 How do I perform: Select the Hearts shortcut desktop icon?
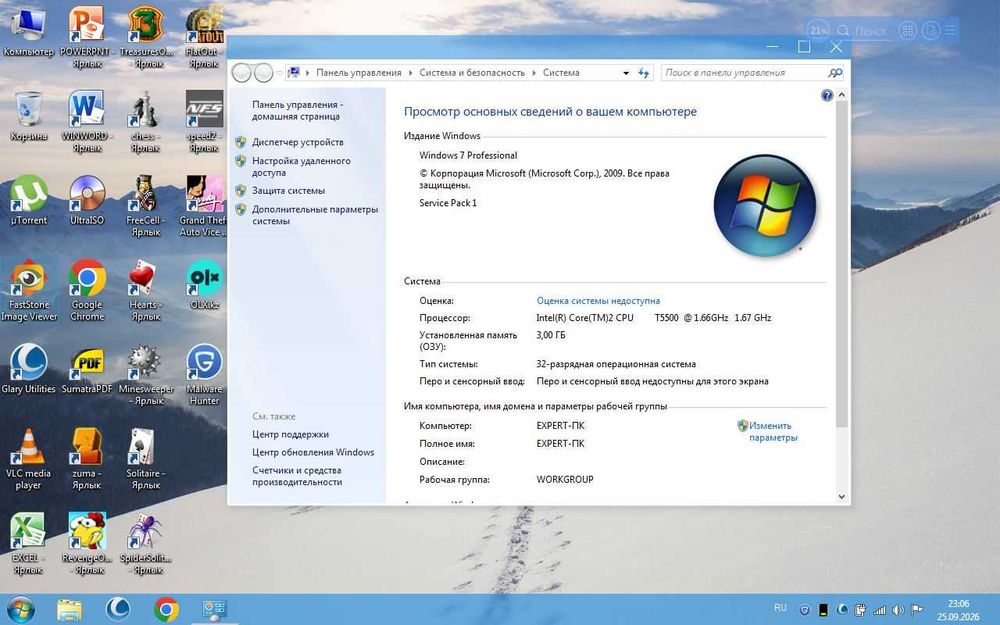tap(145, 290)
